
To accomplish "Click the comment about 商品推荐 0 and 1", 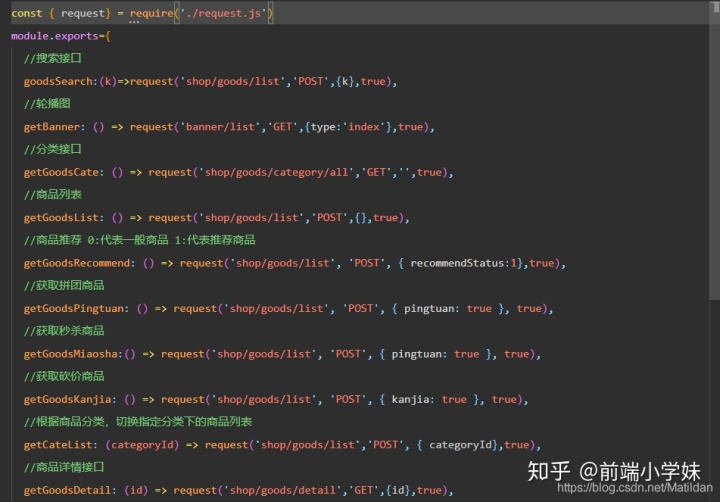I will click(x=140, y=240).
